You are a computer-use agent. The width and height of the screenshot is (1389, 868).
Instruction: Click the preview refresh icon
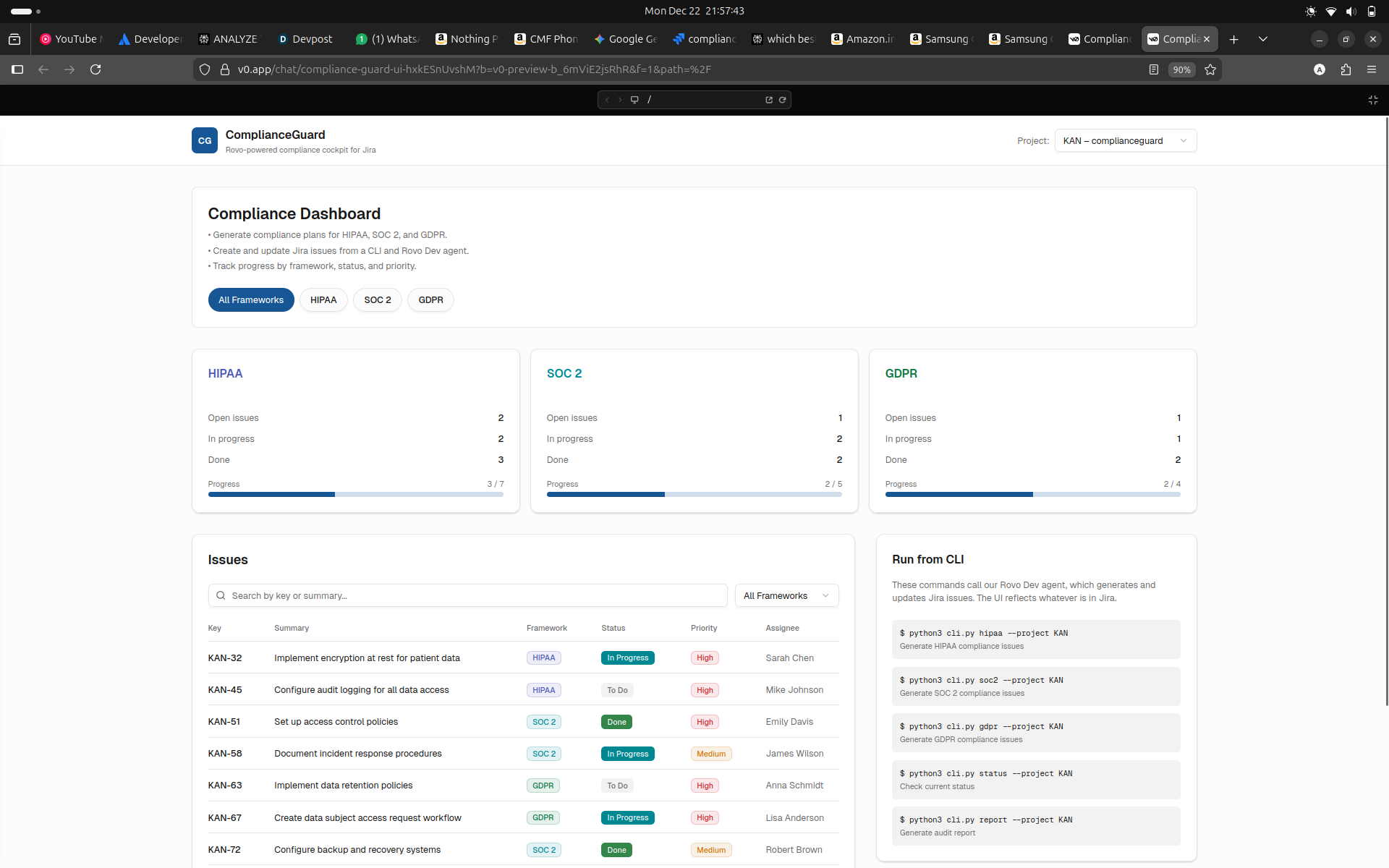782,100
